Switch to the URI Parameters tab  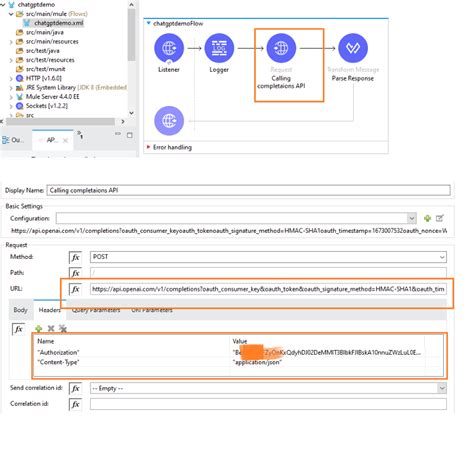pos(152,310)
